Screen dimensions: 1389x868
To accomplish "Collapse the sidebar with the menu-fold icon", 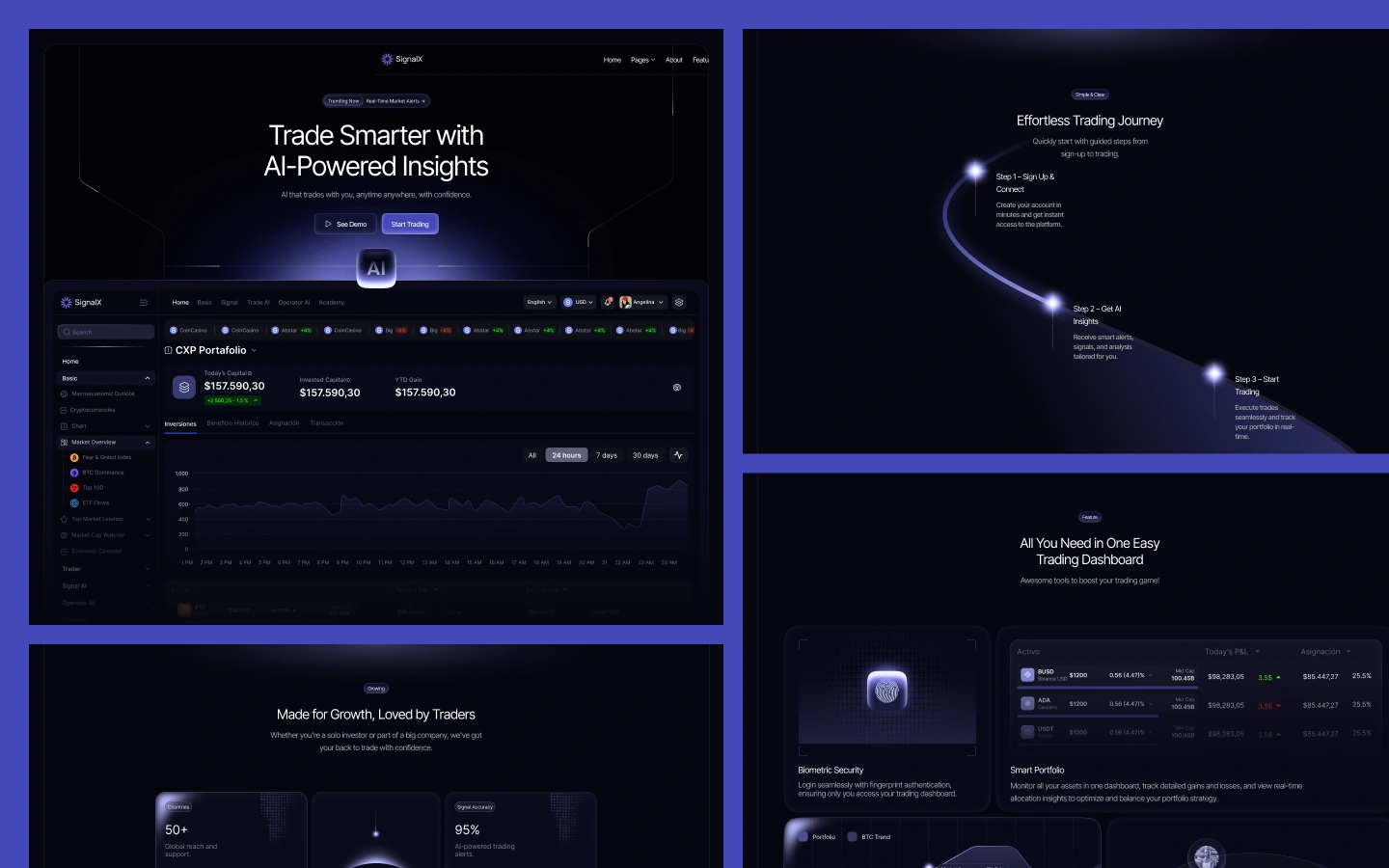I will click(x=144, y=303).
